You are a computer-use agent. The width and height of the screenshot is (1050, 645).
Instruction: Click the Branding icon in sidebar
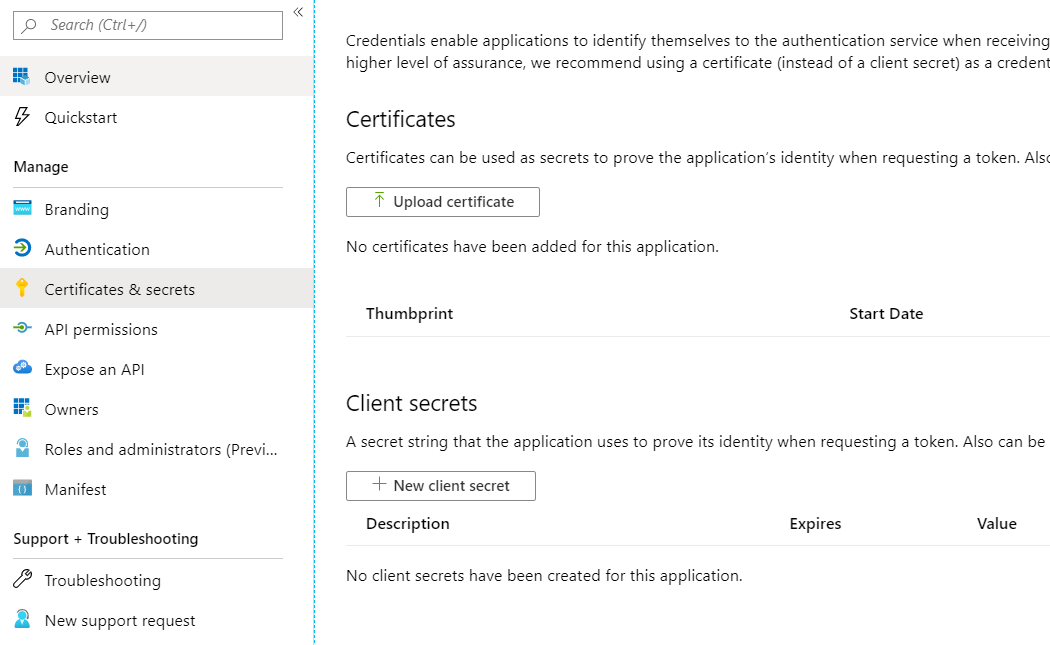click(x=22, y=209)
